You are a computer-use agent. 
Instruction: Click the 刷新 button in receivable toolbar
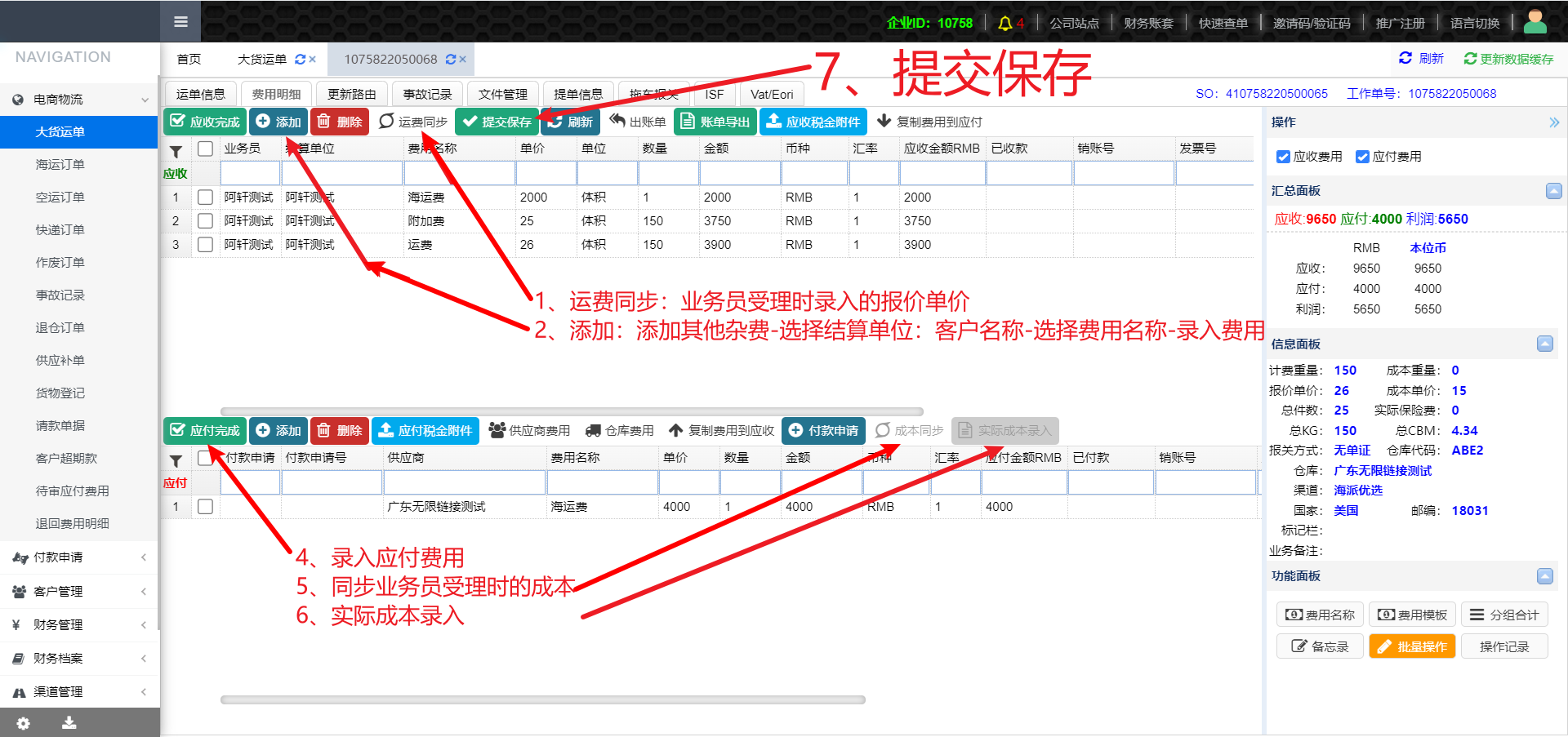570,122
